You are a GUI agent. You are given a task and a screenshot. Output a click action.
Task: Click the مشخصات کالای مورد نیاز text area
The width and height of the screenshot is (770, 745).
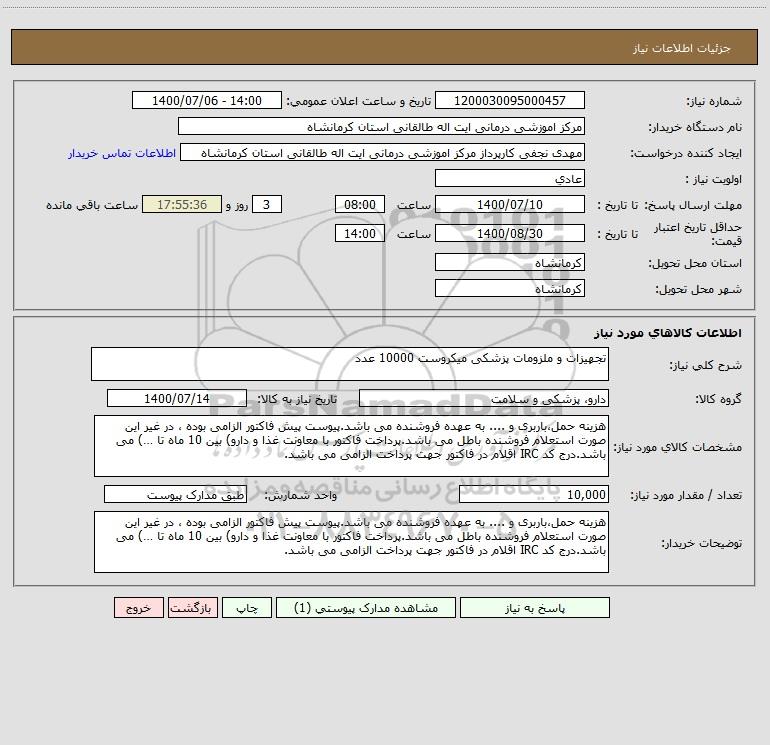coord(351,446)
